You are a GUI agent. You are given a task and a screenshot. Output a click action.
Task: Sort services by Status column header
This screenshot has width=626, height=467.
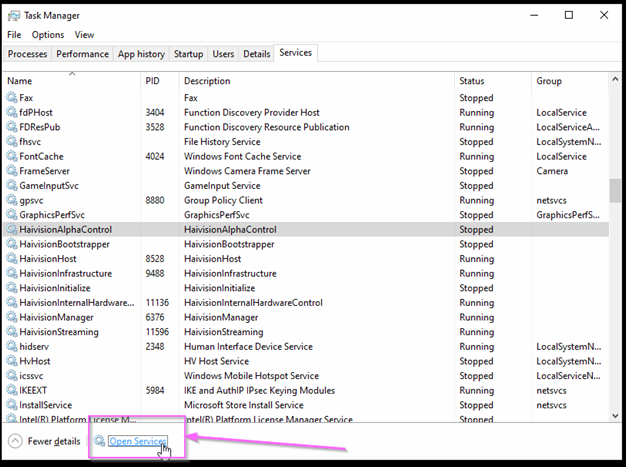click(472, 81)
